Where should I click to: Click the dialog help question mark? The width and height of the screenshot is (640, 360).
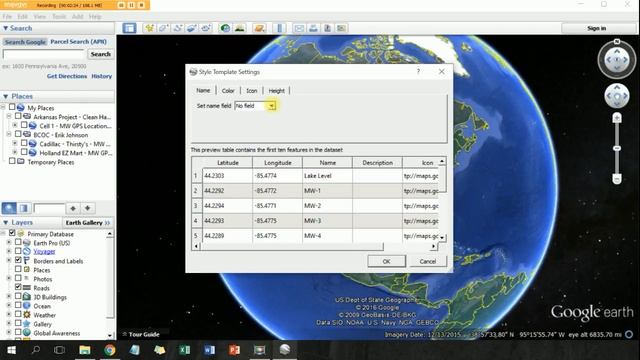pyautogui.click(x=418, y=71)
